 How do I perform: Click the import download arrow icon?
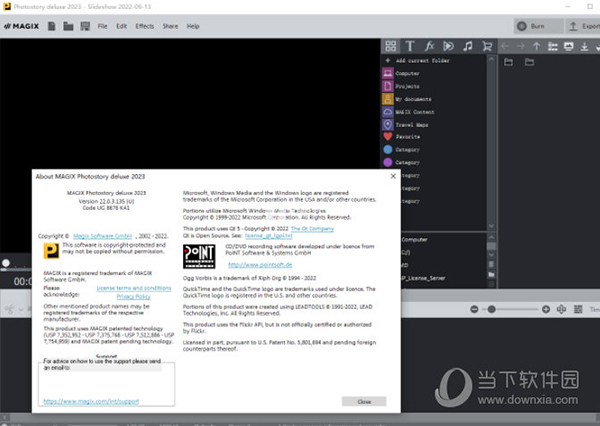584,46
